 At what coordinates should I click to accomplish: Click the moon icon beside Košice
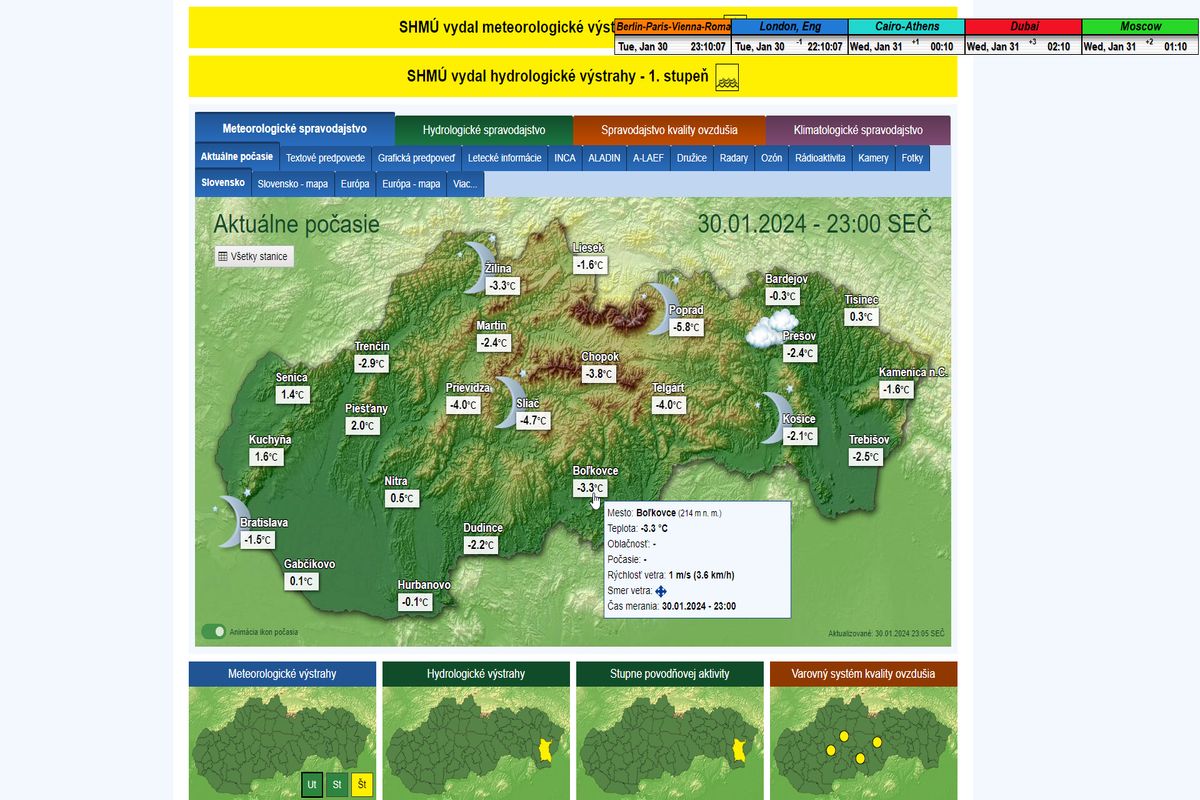click(774, 417)
